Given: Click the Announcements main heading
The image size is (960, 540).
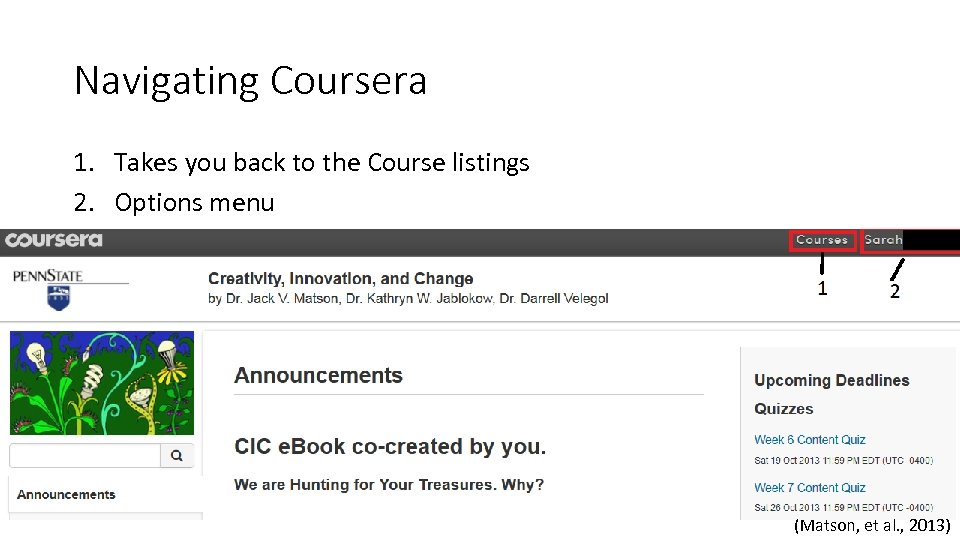Looking at the screenshot, I should pos(318,376).
